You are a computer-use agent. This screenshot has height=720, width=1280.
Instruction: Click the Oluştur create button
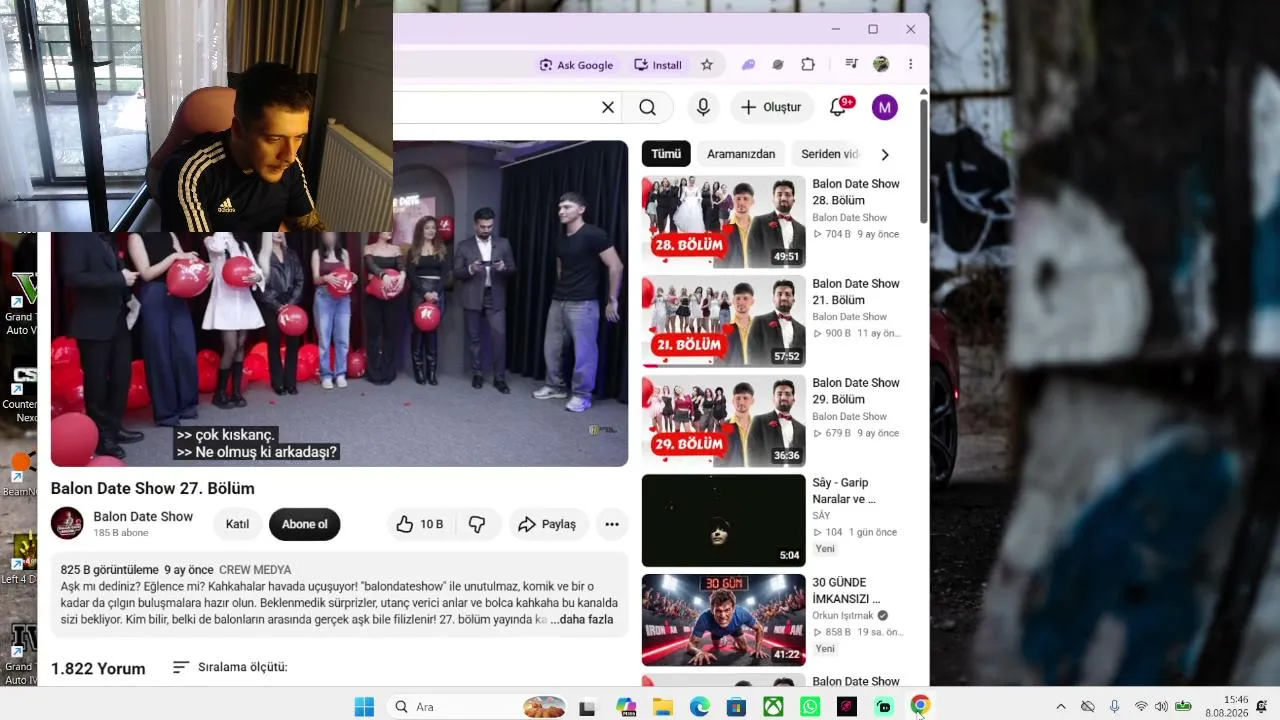(771, 107)
